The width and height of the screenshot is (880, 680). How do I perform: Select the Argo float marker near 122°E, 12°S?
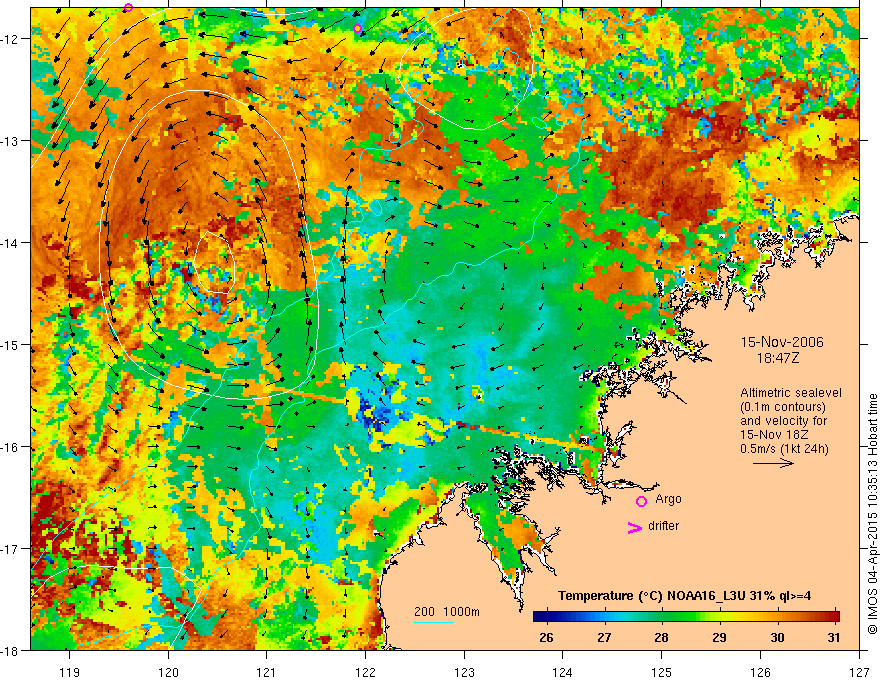(358, 29)
